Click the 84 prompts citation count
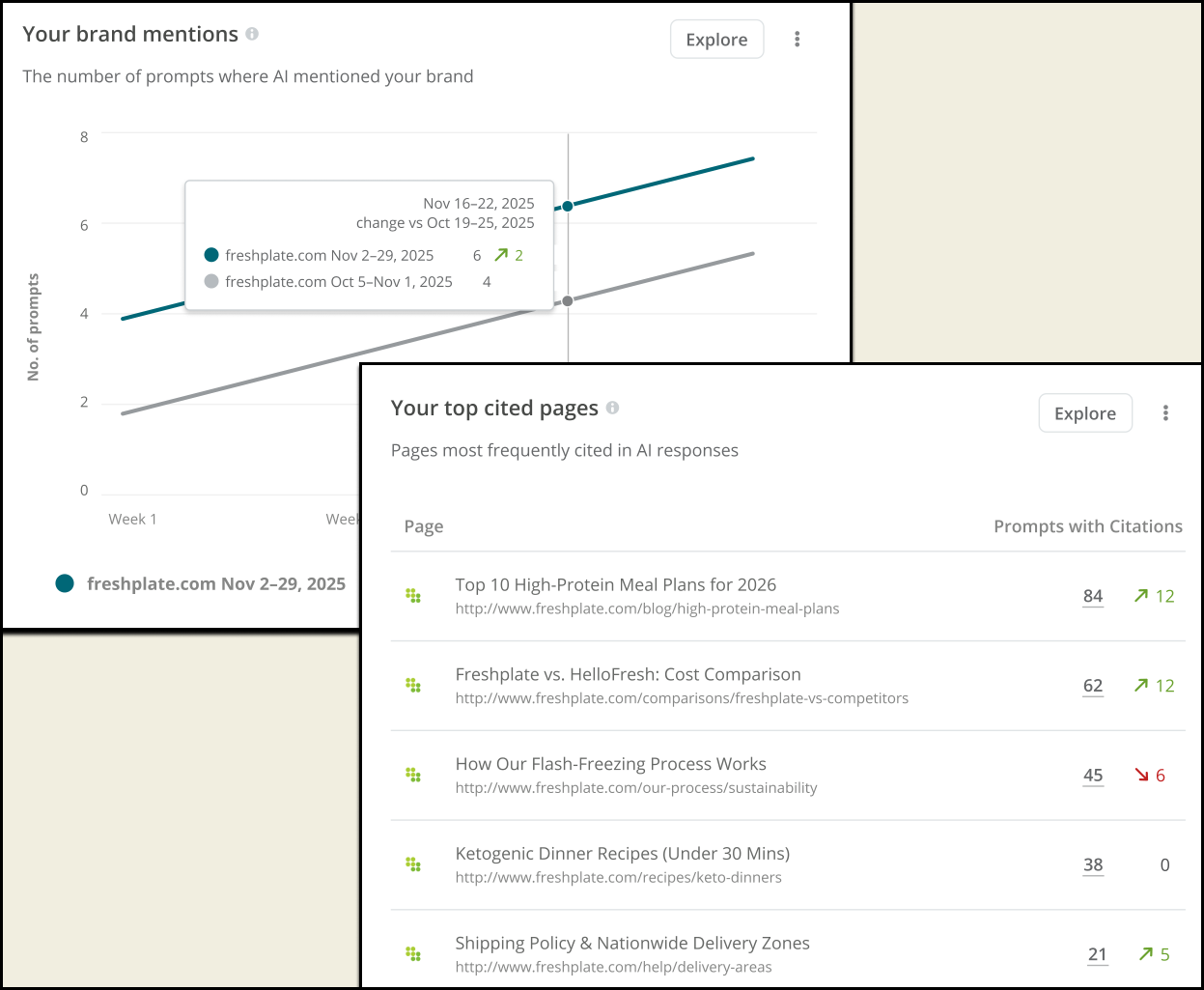Image resolution: width=1204 pixels, height=990 pixels. [1093, 596]
